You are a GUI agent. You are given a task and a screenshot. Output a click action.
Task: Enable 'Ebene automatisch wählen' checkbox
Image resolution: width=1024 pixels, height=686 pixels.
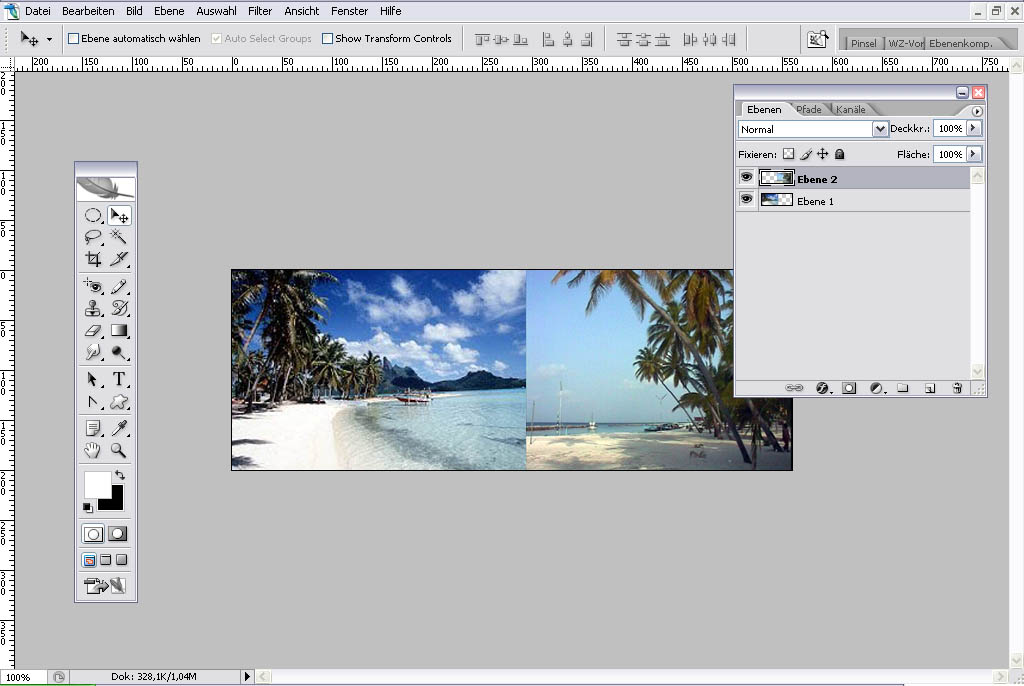(x=74, y=39)
